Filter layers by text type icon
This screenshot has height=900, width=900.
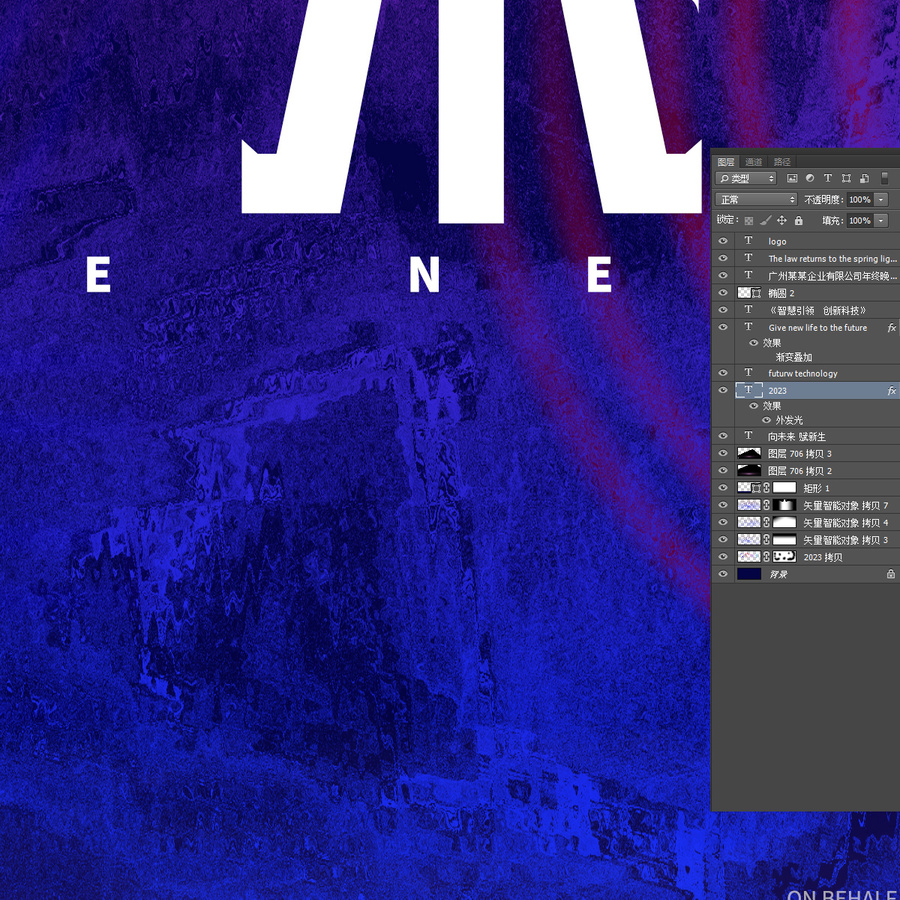tap(828, 179)
